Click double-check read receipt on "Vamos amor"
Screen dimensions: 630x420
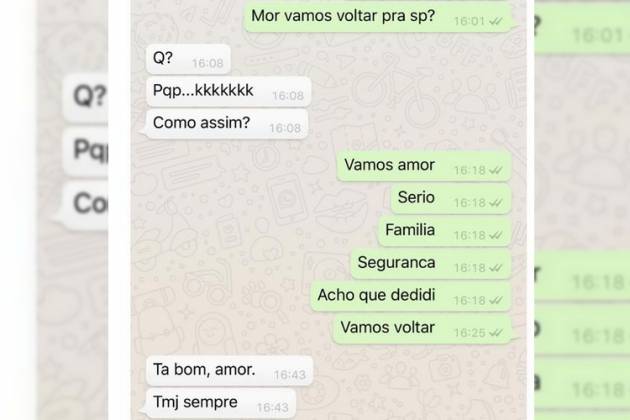[x=496, y=170]
